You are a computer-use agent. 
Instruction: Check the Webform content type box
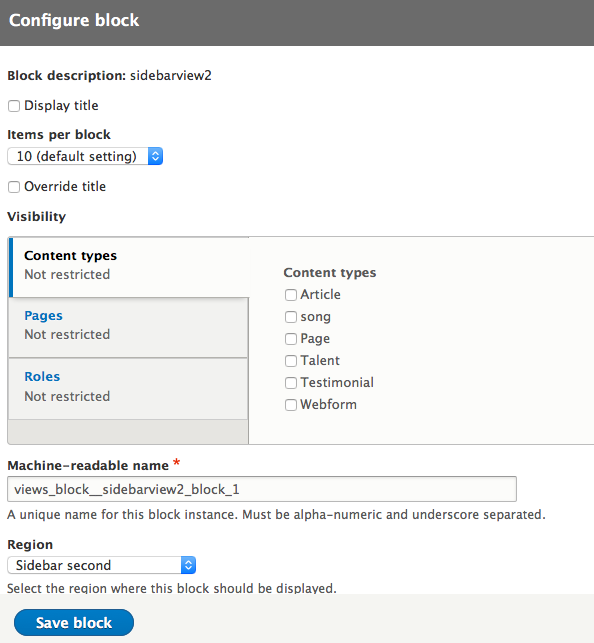tap(291, 405)
